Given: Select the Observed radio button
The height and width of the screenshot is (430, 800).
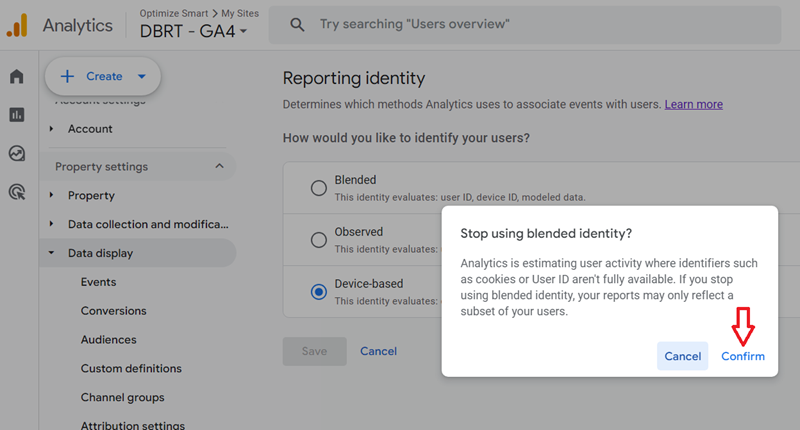Looking at the screenshot, I should coord(319,240).
